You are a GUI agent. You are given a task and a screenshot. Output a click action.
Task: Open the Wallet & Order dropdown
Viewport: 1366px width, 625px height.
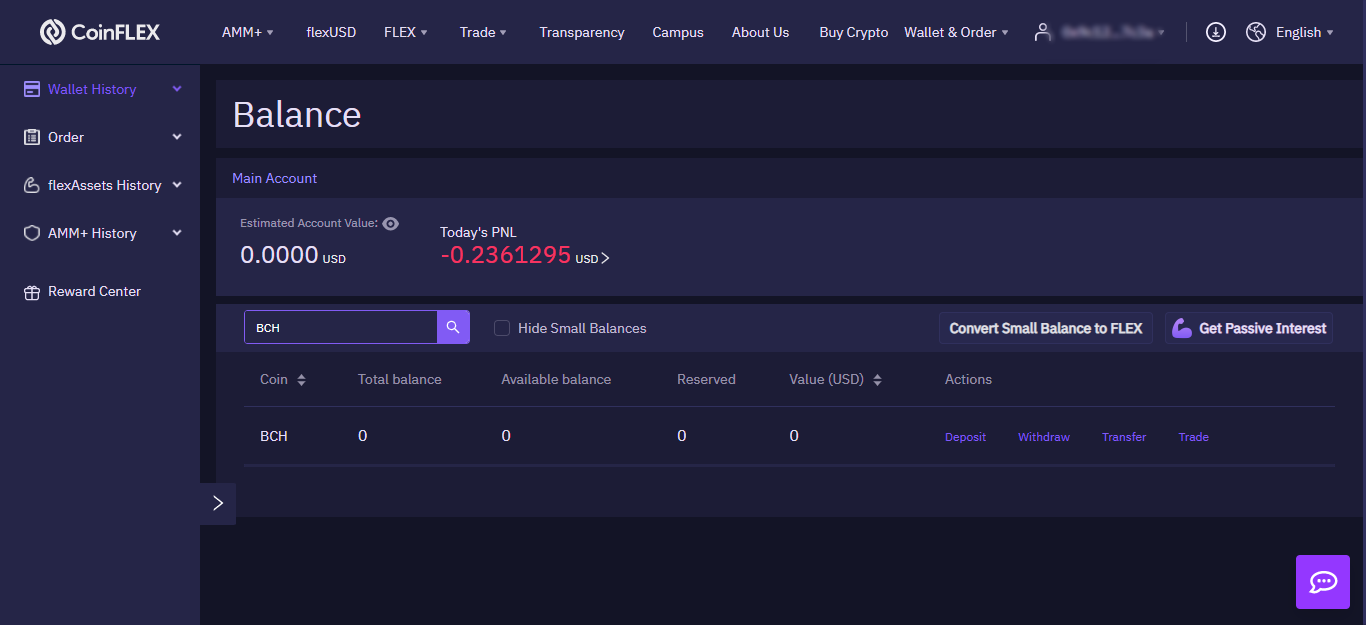click(x=956, y=32)
